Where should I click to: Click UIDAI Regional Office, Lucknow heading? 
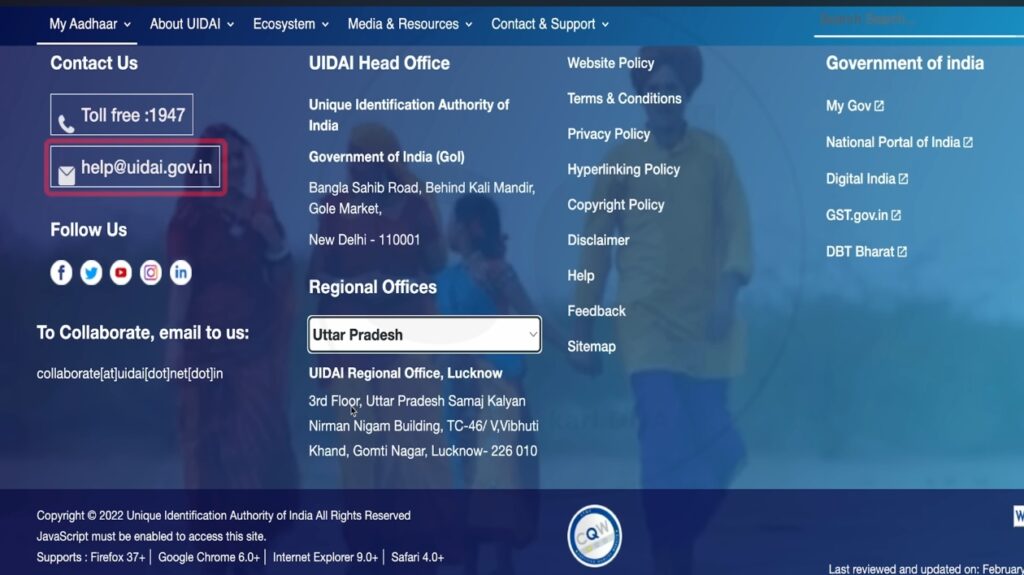click(406, 373)
